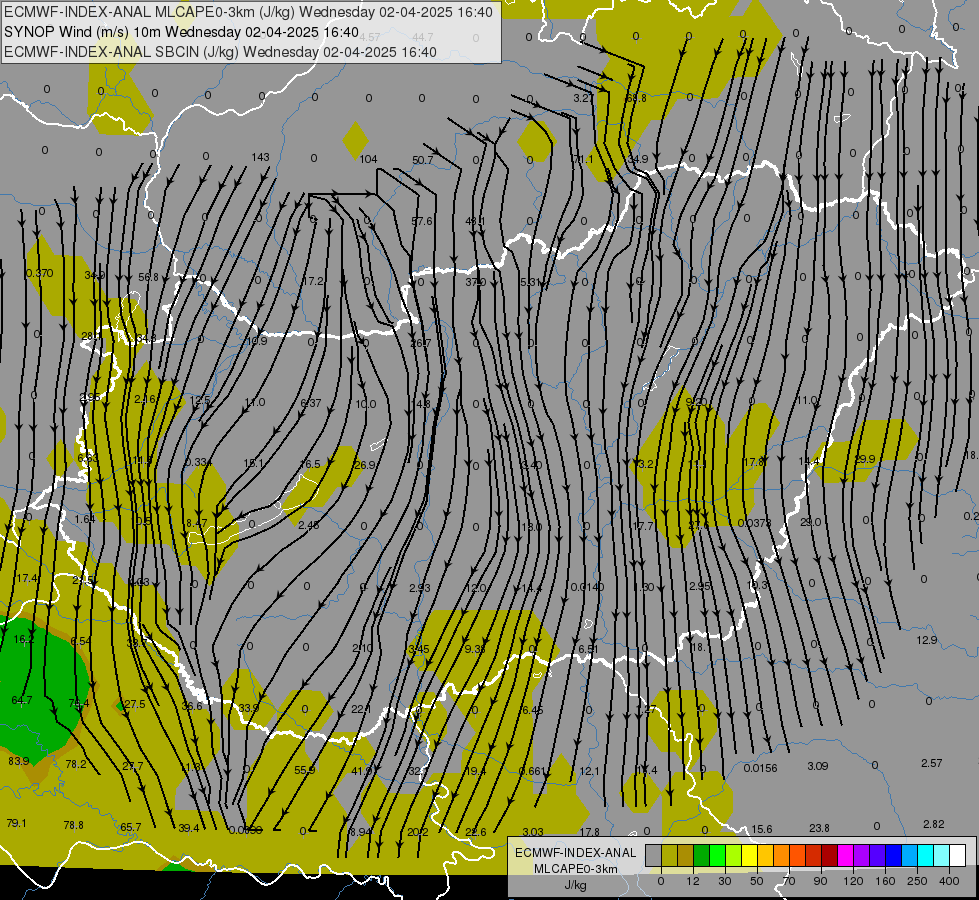This screenshot has width=979, height=900.
Task: Click the map value 0.0378
Action: point(754,523)
